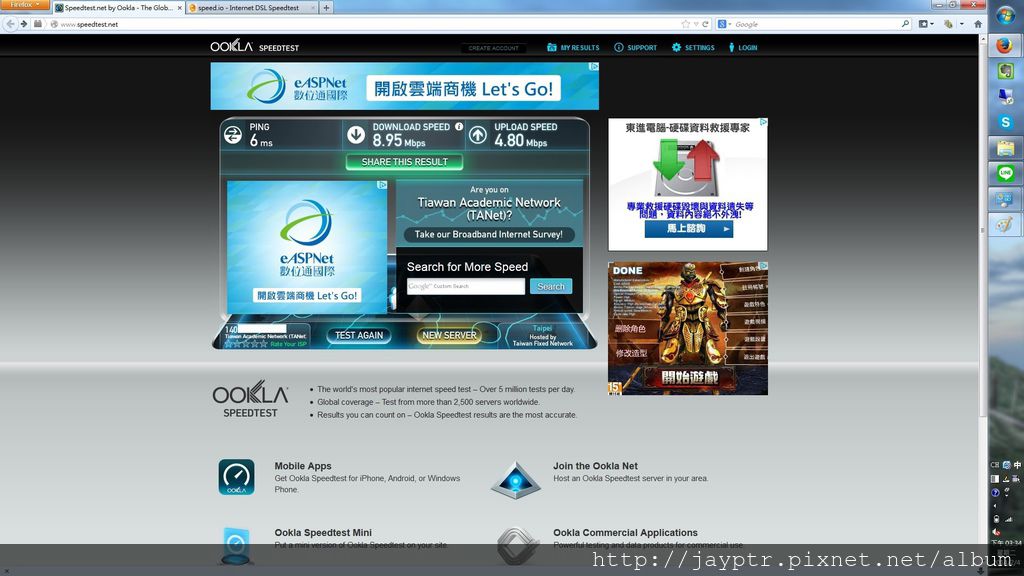Open the file explorer taskbar icon
Viewport: 1024px width, 576px height.
(x=1005, y=148)
